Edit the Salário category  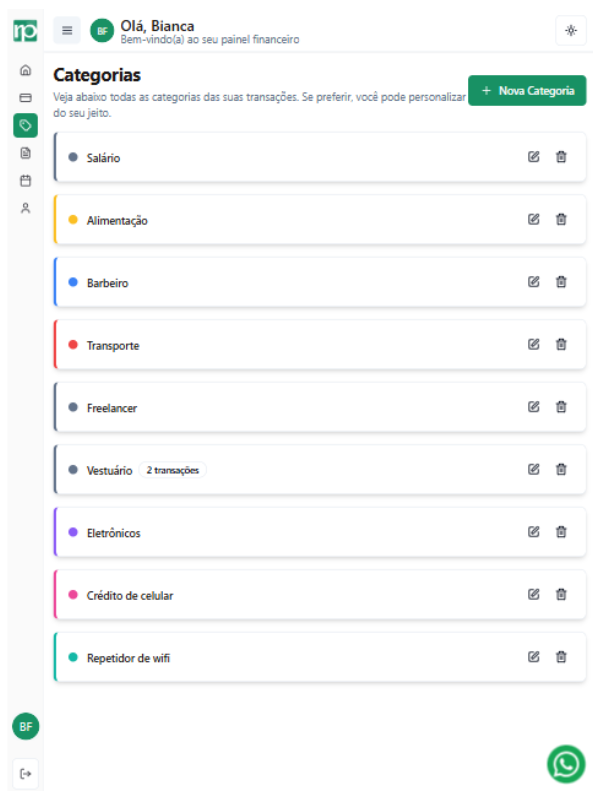pyautogui.click(x=534, y=157)
